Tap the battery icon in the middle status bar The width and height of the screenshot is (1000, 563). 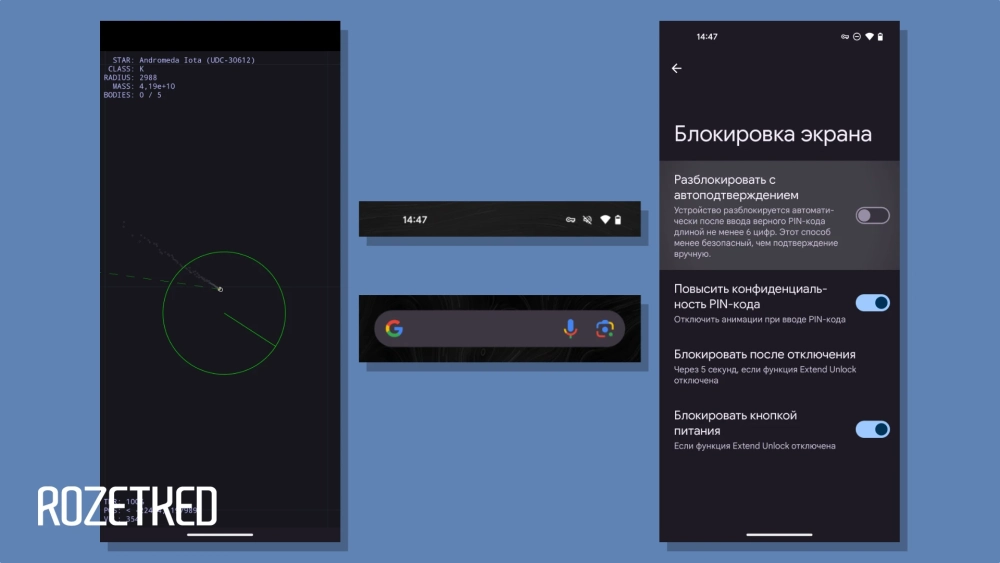click(x=618, y=219)
